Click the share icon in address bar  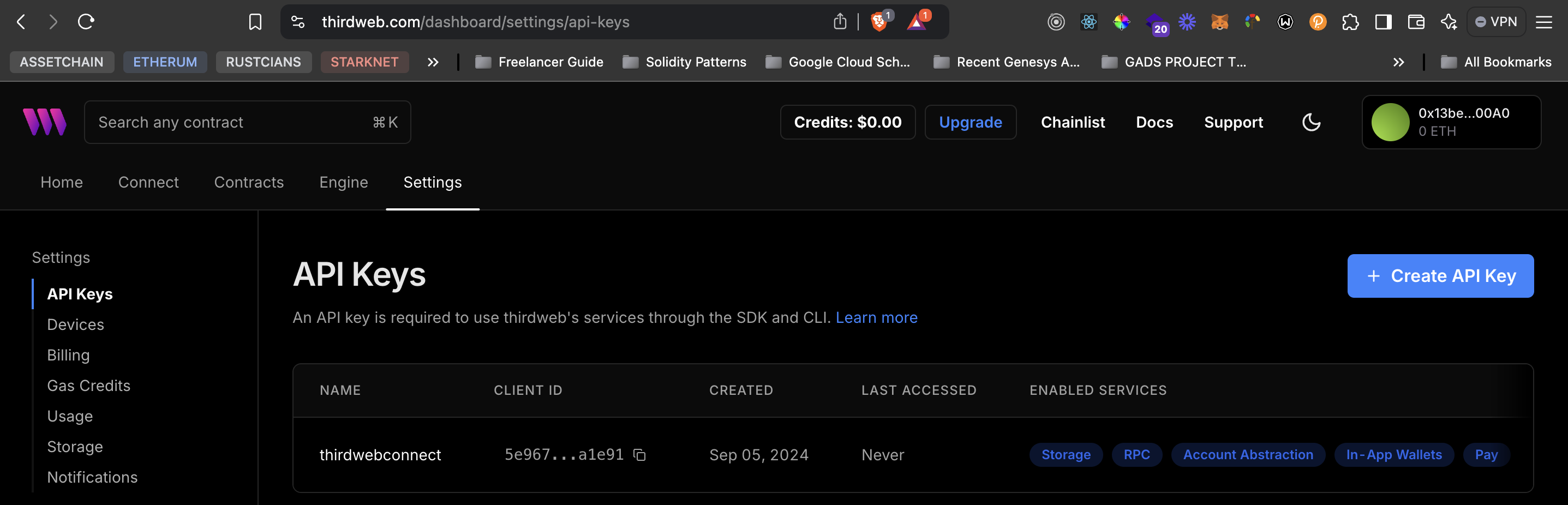point(840,22)
